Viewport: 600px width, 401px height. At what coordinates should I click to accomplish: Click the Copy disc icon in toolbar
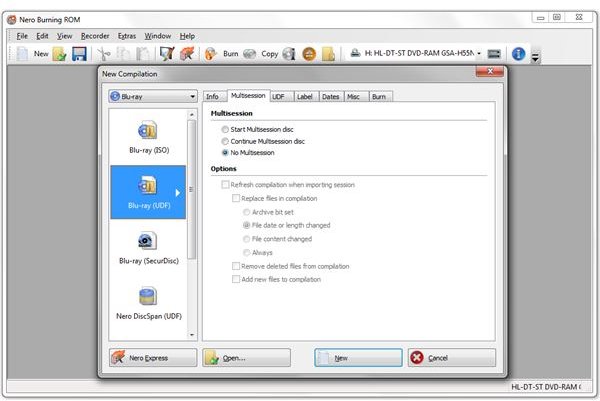point(249,54)
